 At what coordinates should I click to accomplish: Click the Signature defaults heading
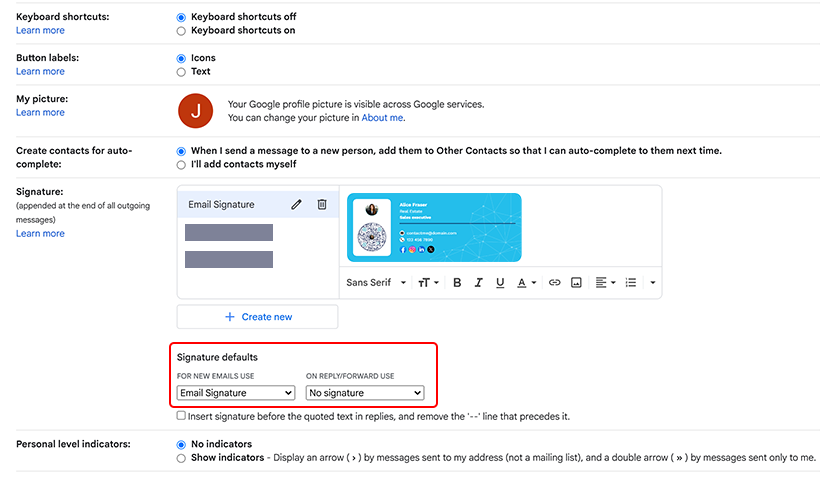217,357
